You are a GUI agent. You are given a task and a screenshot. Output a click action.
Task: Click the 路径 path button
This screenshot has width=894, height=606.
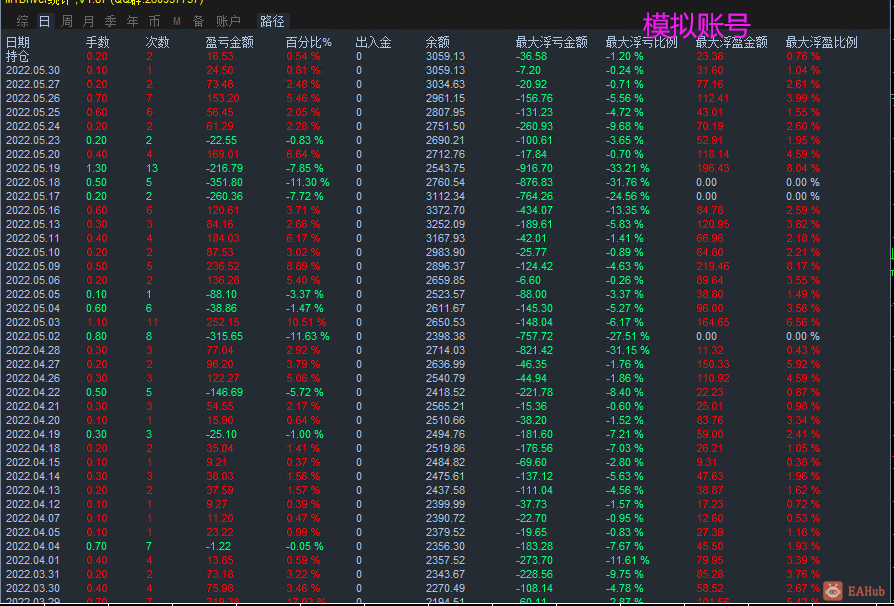click(273, 21)
